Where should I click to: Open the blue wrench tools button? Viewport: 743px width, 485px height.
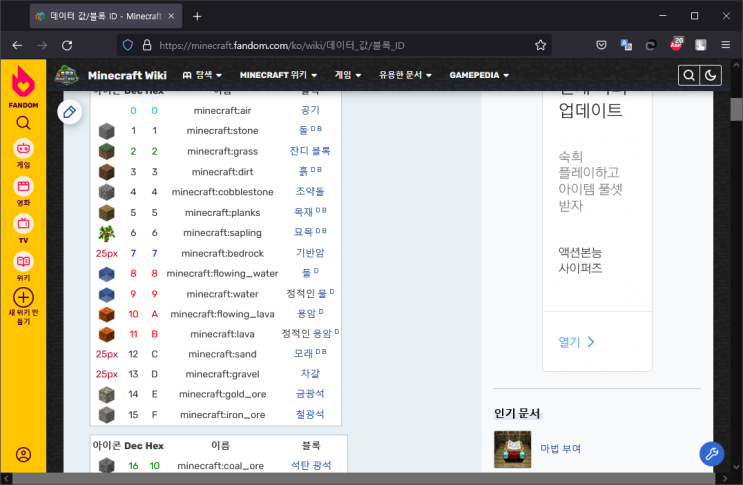[711, 454]
